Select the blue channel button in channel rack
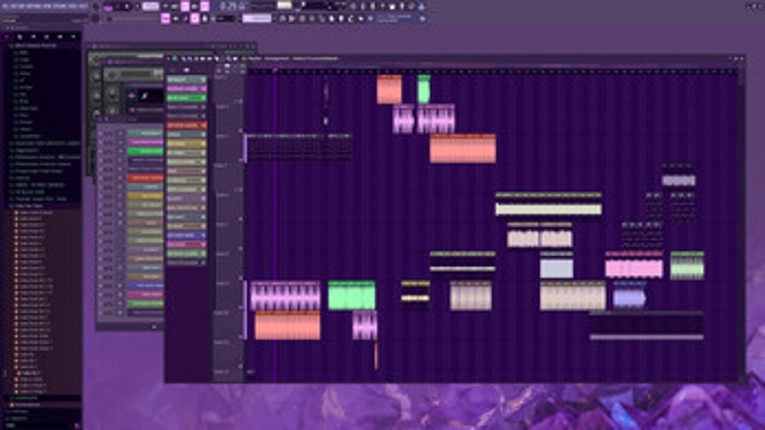Image resolution: width=765 pixels, height=430 pixels. (145, 286)
